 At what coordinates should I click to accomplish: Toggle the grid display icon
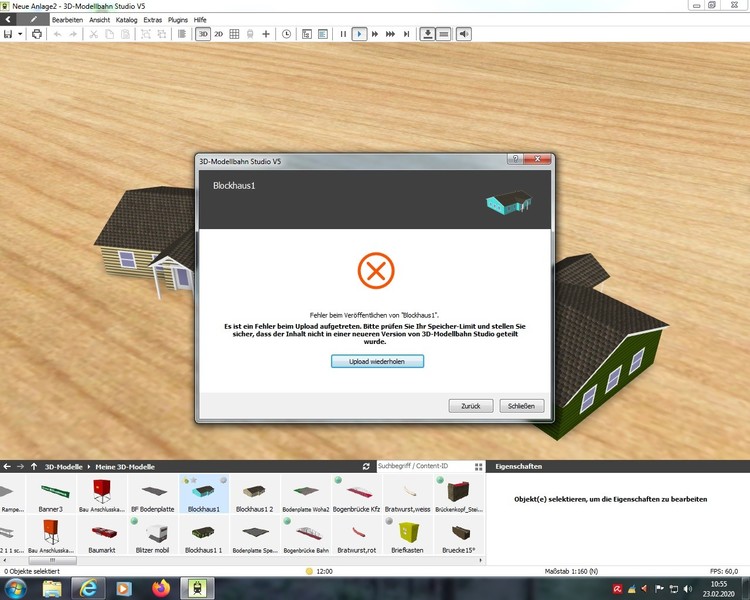pos(235,34)
